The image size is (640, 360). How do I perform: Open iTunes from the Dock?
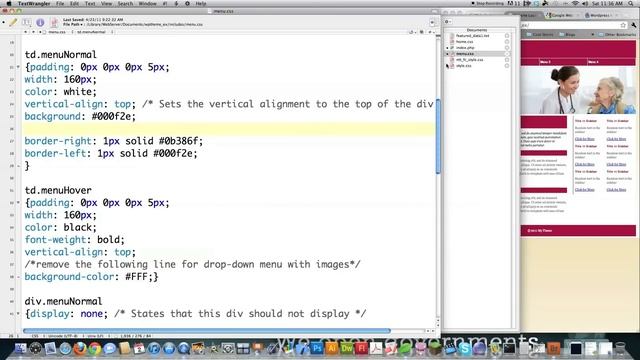coord(154,349)
